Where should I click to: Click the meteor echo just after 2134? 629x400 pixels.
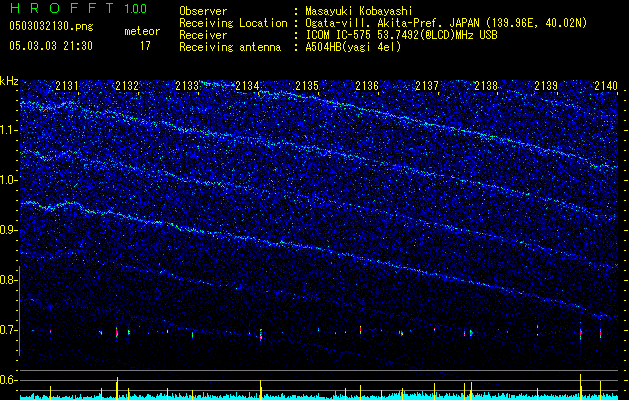point(261,335)
